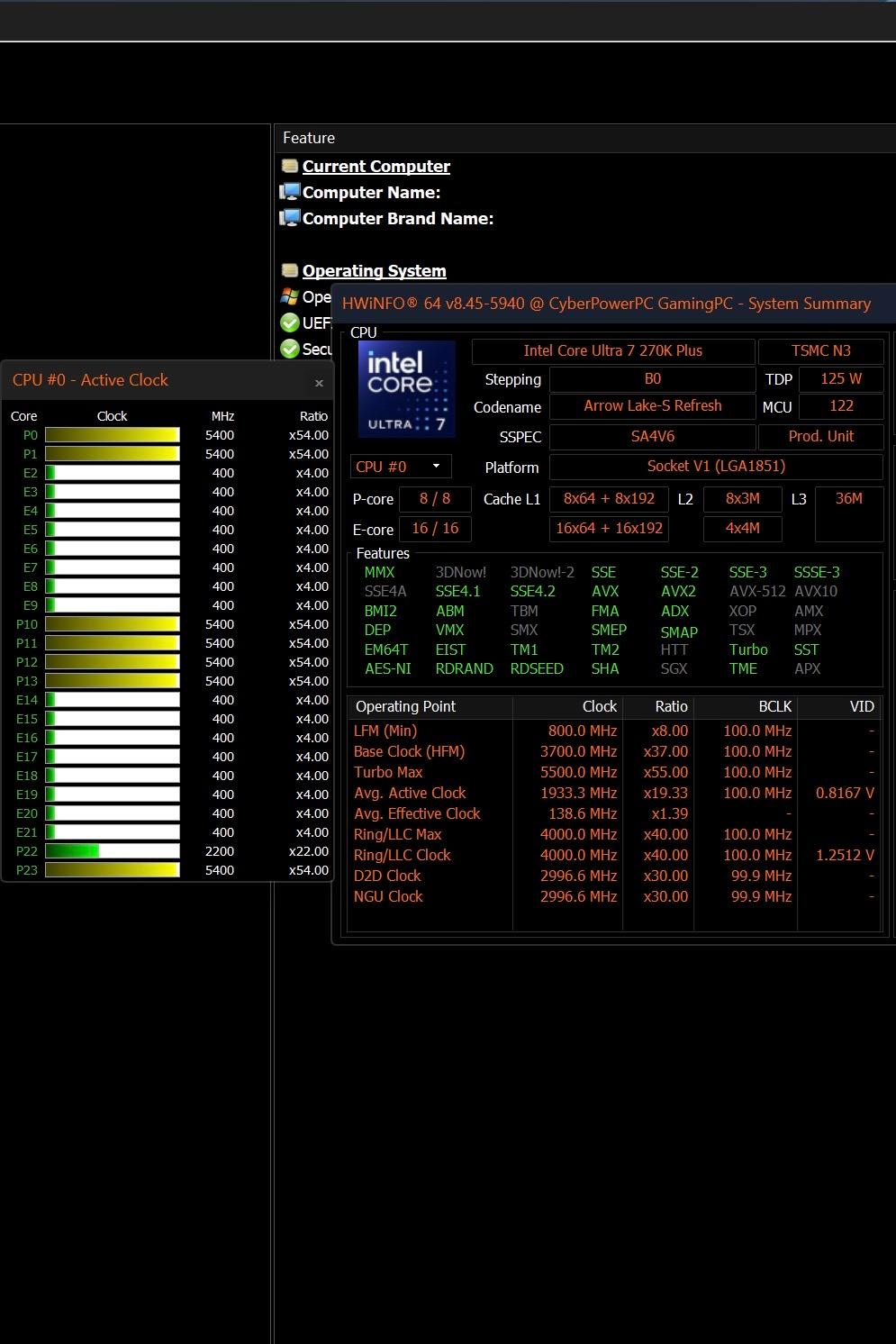Select the Current Computer heading

tap(376, 166)
